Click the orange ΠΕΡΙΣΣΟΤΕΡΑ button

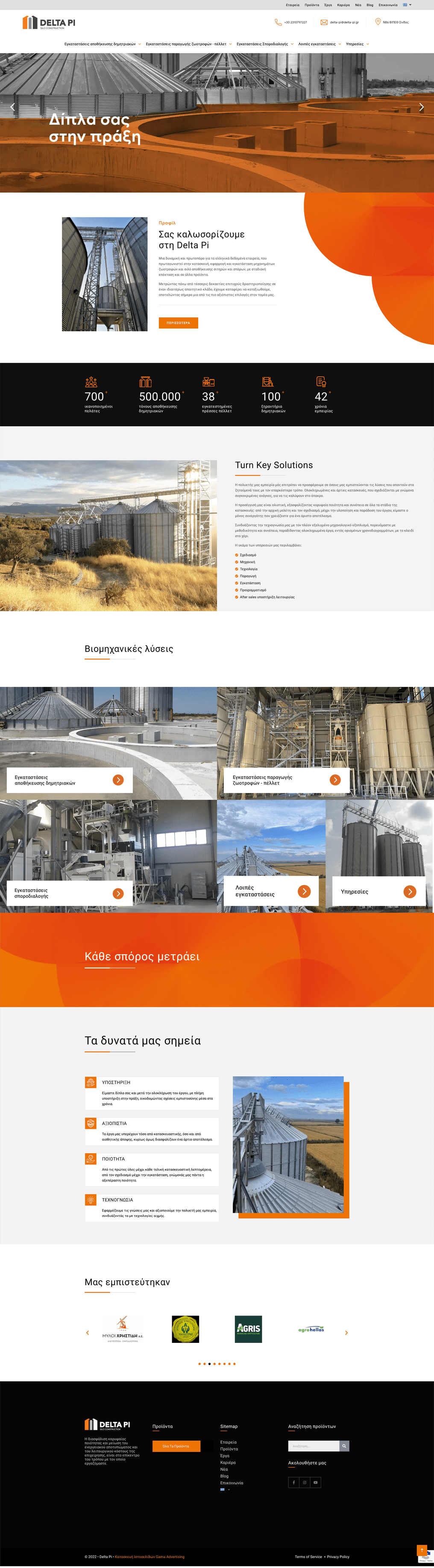[179, 322]
